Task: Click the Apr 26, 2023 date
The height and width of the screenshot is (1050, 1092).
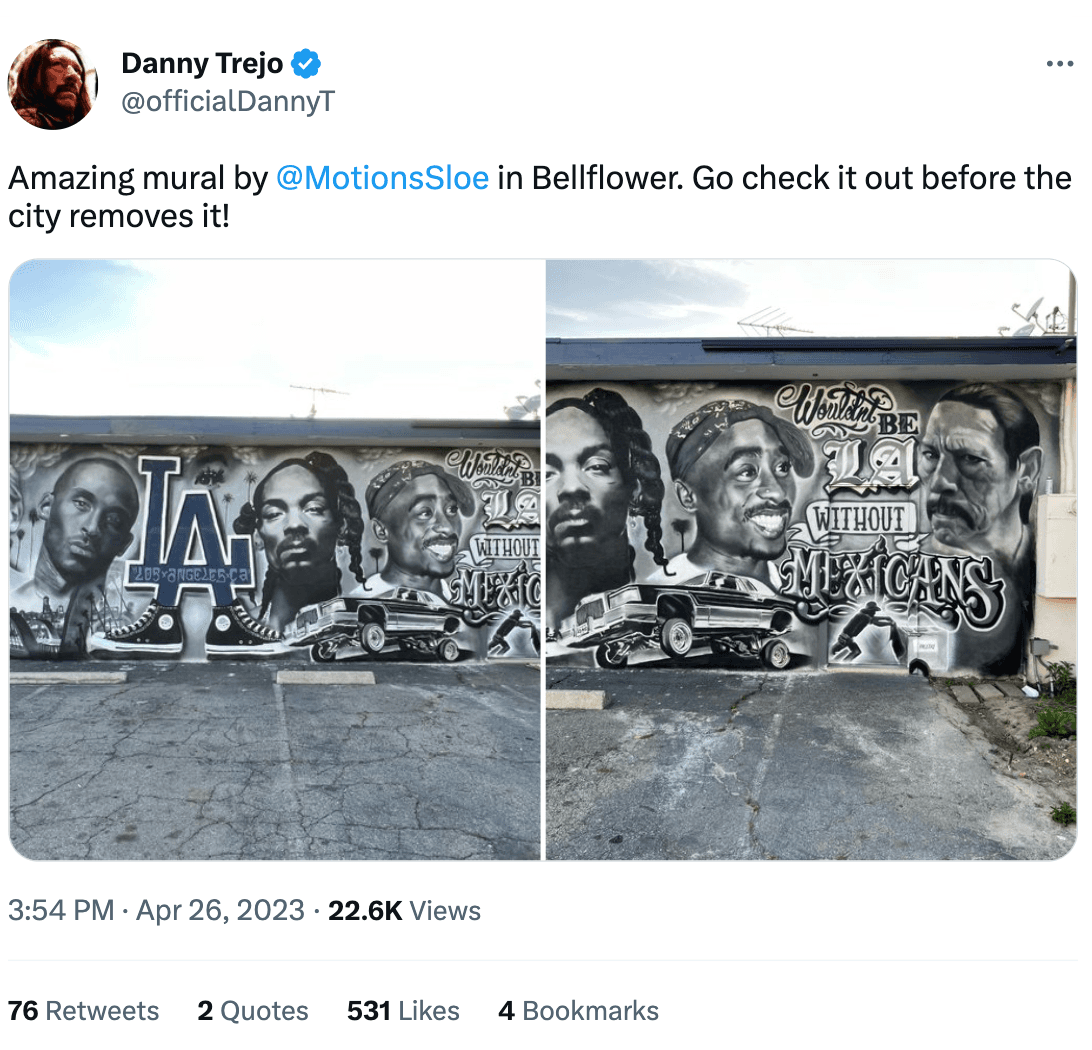Action: click(220, 910)
